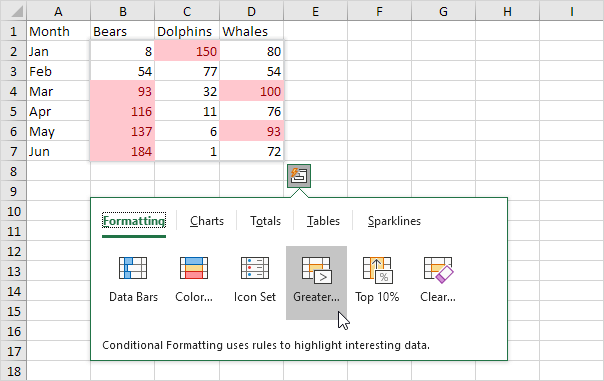Select row 1 header

pos(13,31)
